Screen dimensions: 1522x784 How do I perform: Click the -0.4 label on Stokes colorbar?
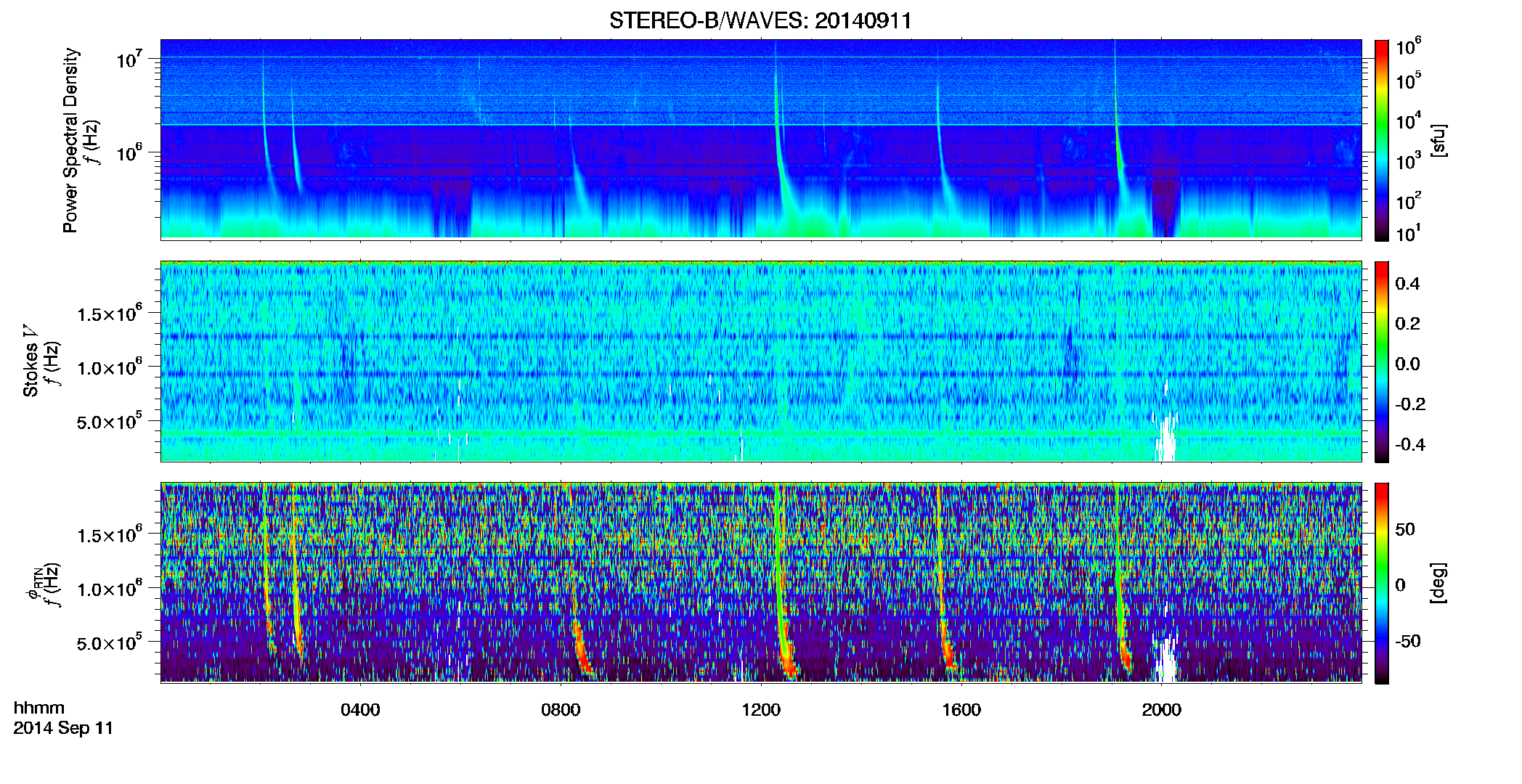(x=1410, y=444)
